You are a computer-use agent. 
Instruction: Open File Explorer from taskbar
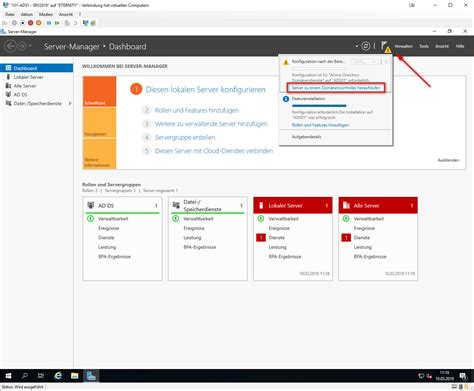[x=74, y=376]
